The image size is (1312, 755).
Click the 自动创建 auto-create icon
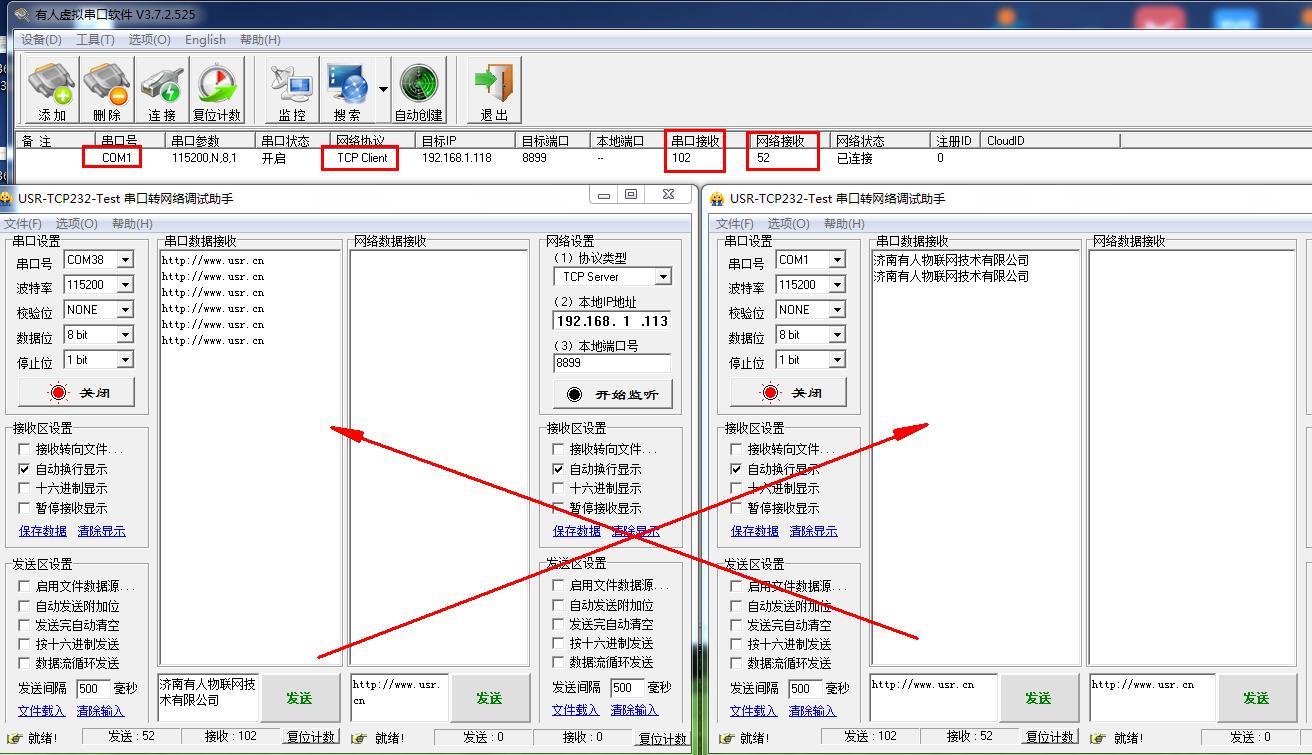[418, 90]
